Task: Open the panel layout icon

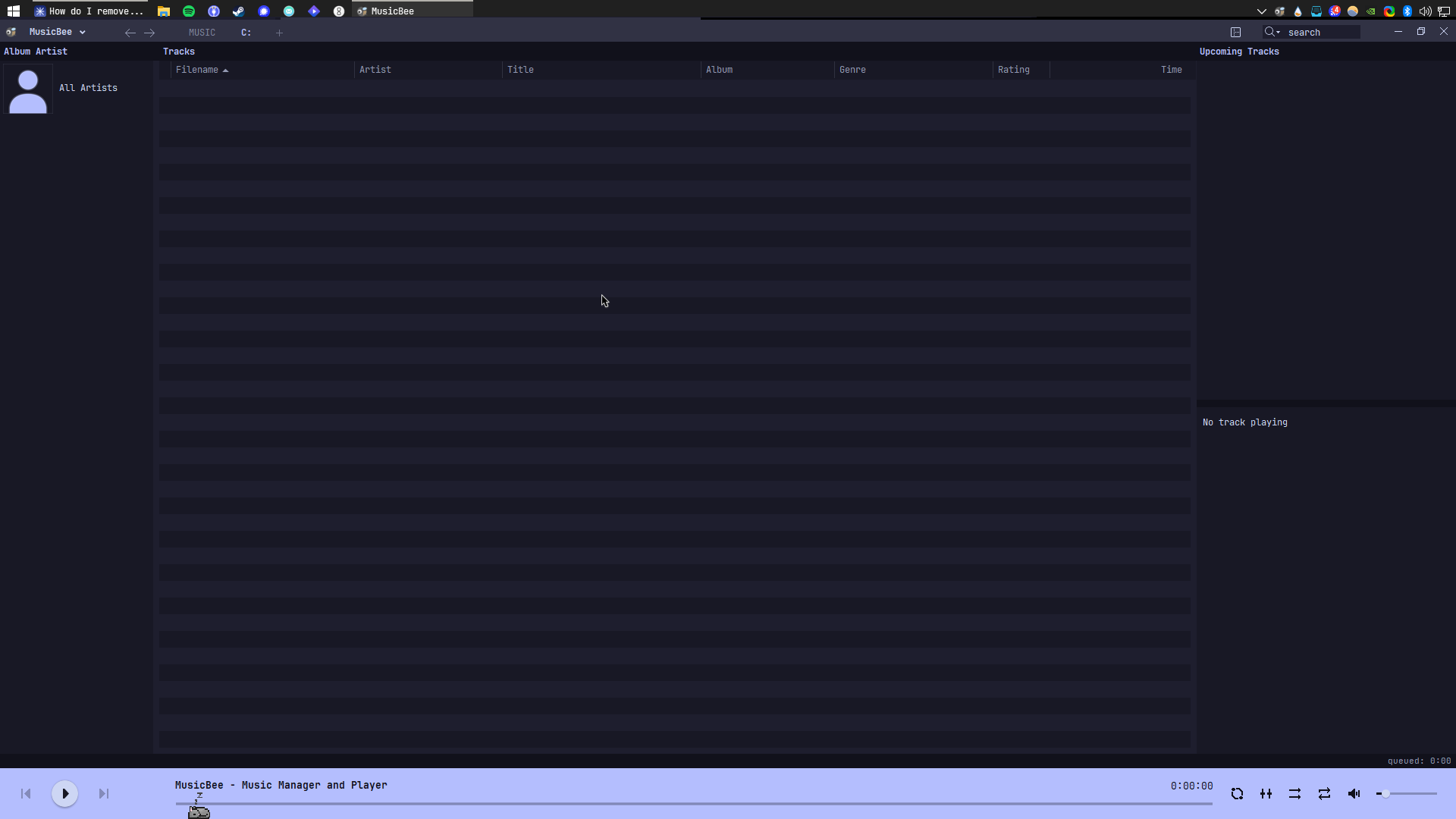Action: (x=1235, y=32)
